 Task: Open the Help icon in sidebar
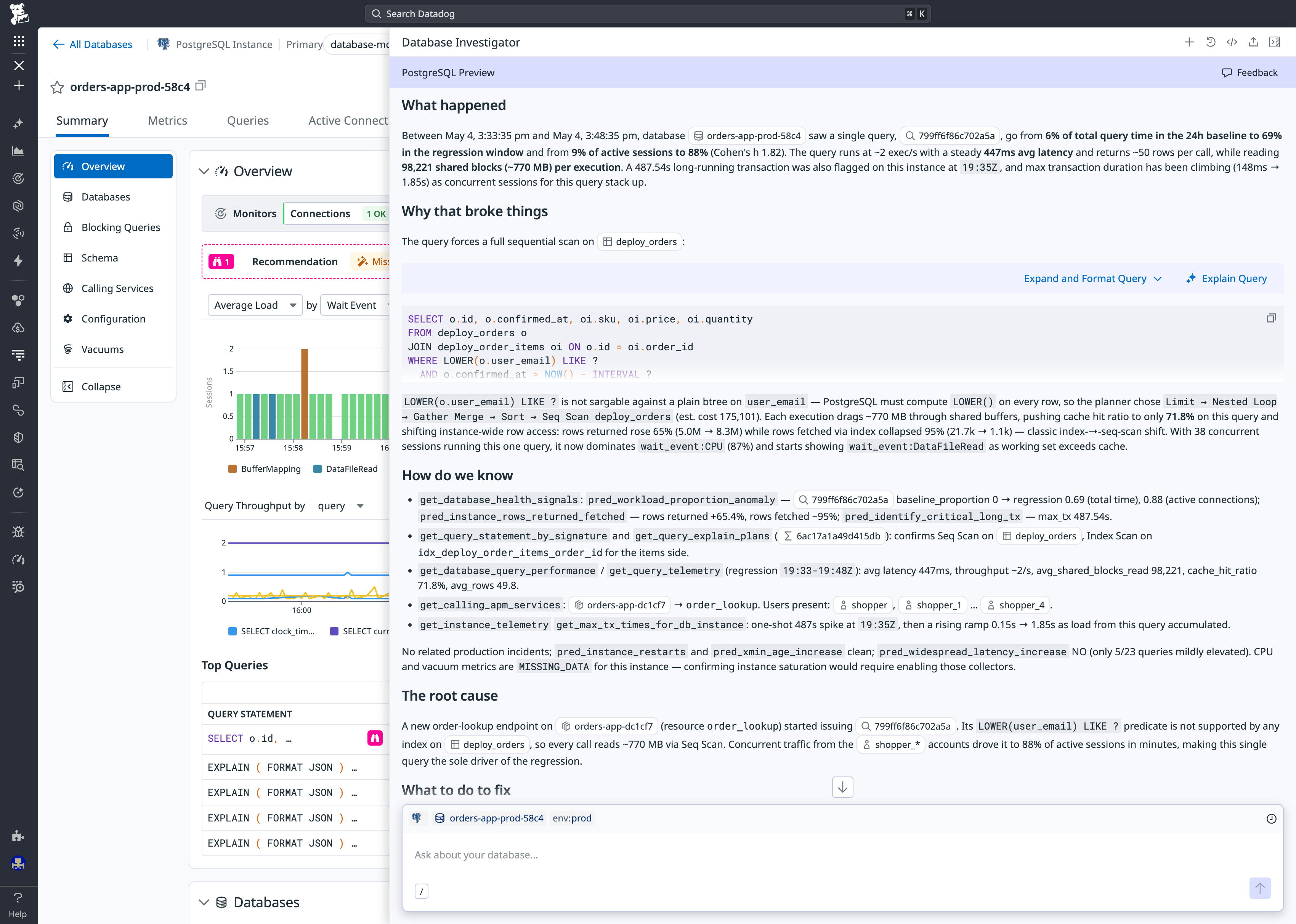18,905
